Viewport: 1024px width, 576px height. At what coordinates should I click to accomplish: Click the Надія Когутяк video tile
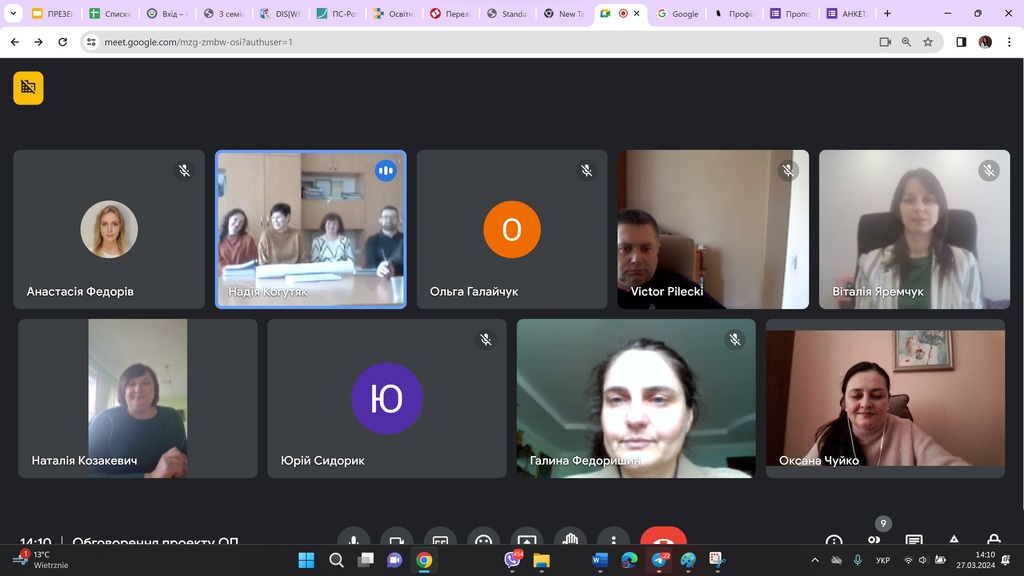[311, 229]
